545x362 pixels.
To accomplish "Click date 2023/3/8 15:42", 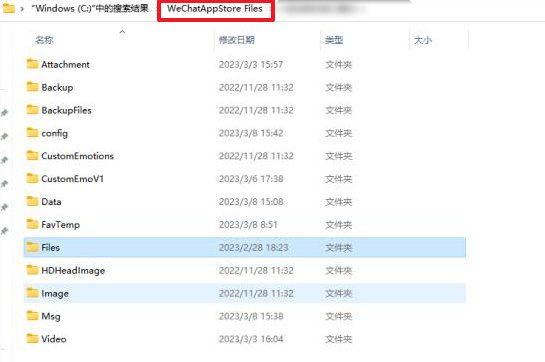I will (251, 133).
